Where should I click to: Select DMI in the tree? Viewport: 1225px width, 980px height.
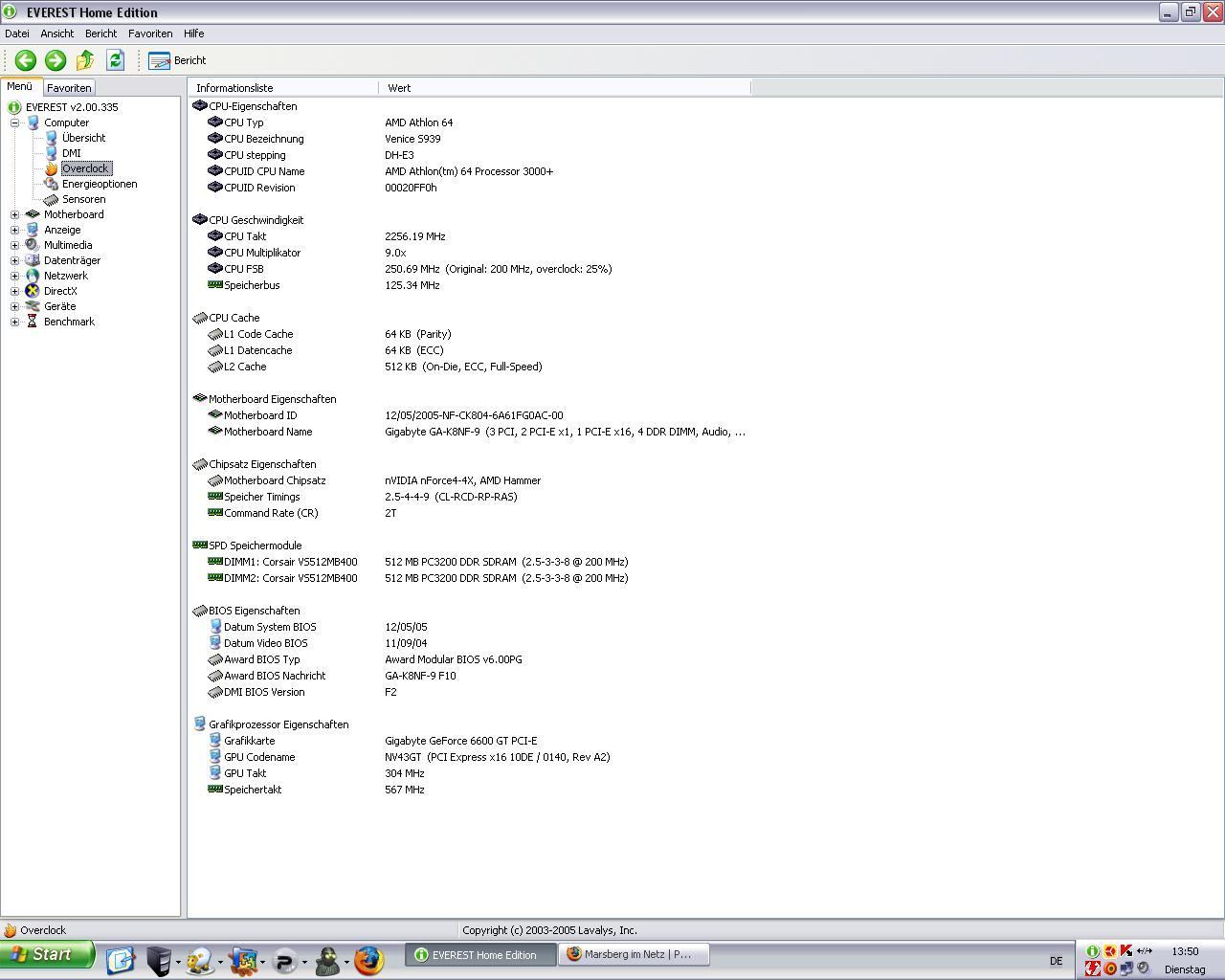coord(72,153)
